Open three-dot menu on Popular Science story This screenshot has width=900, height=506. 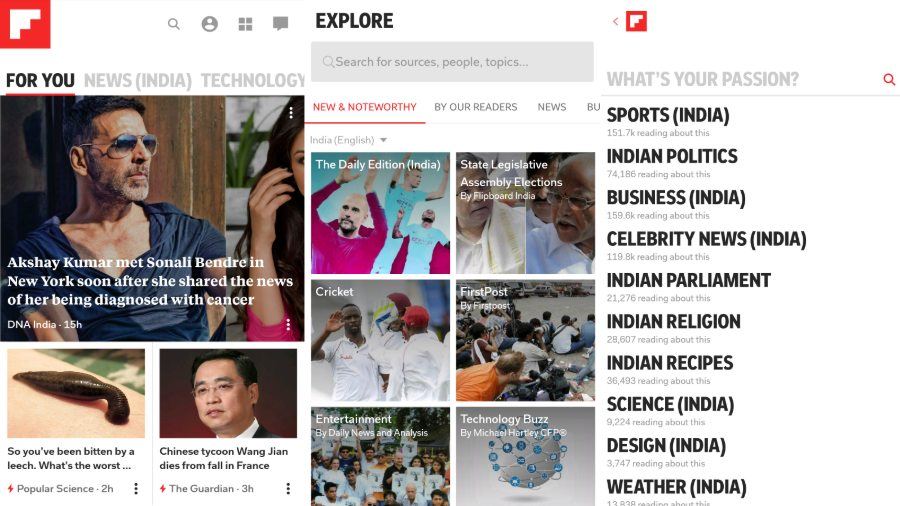click(136, 488)
